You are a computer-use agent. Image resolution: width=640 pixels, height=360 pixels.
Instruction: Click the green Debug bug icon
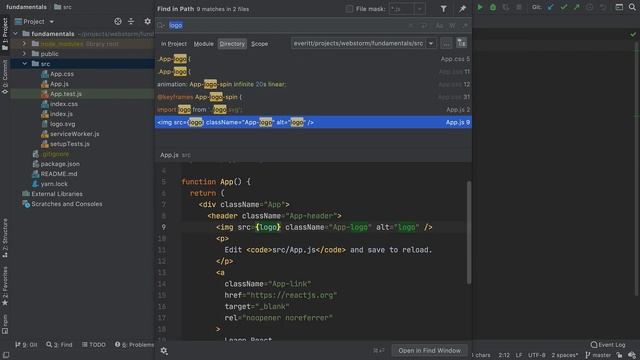[493, 7]
